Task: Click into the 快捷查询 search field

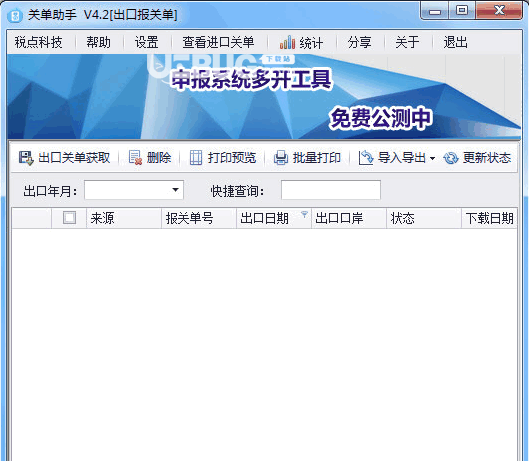Action: pyautogui.click(x=331, y=190)
